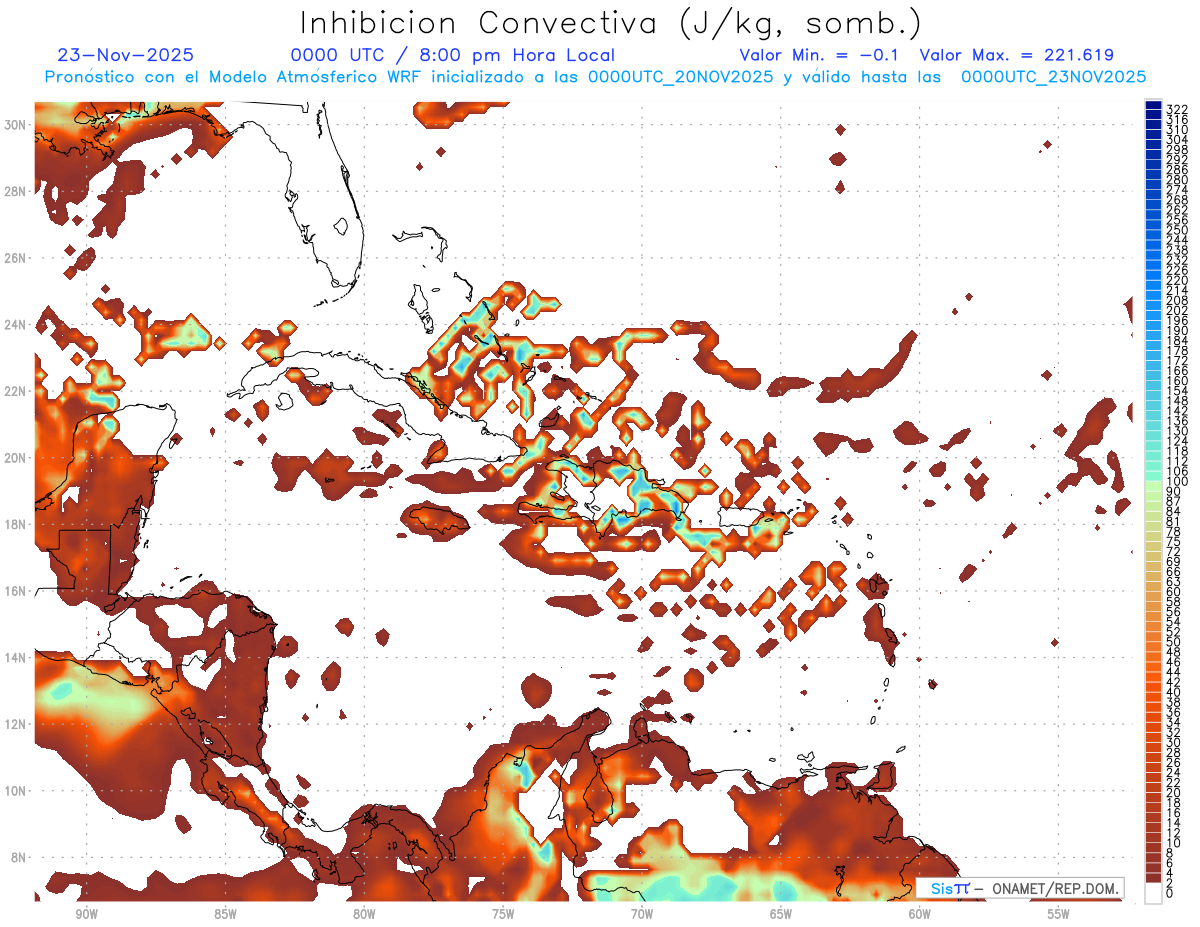
Task: Click the 90W longitude label
Action: coord(86,914)
